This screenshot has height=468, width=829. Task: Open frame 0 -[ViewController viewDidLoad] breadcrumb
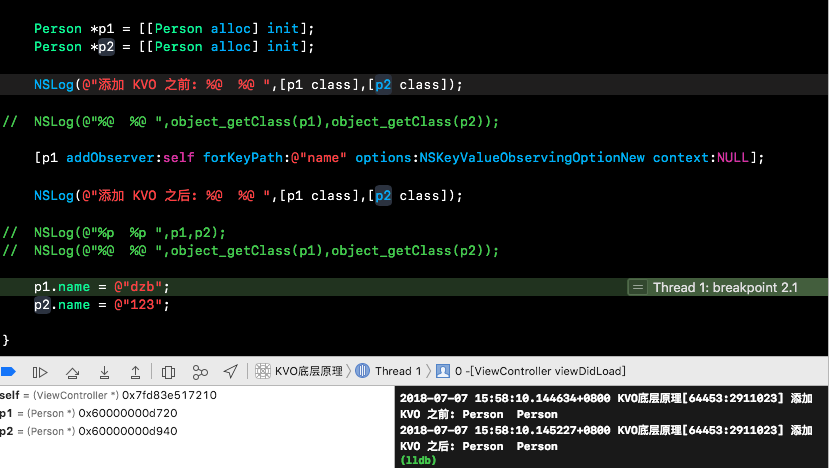tap(540, 371)
